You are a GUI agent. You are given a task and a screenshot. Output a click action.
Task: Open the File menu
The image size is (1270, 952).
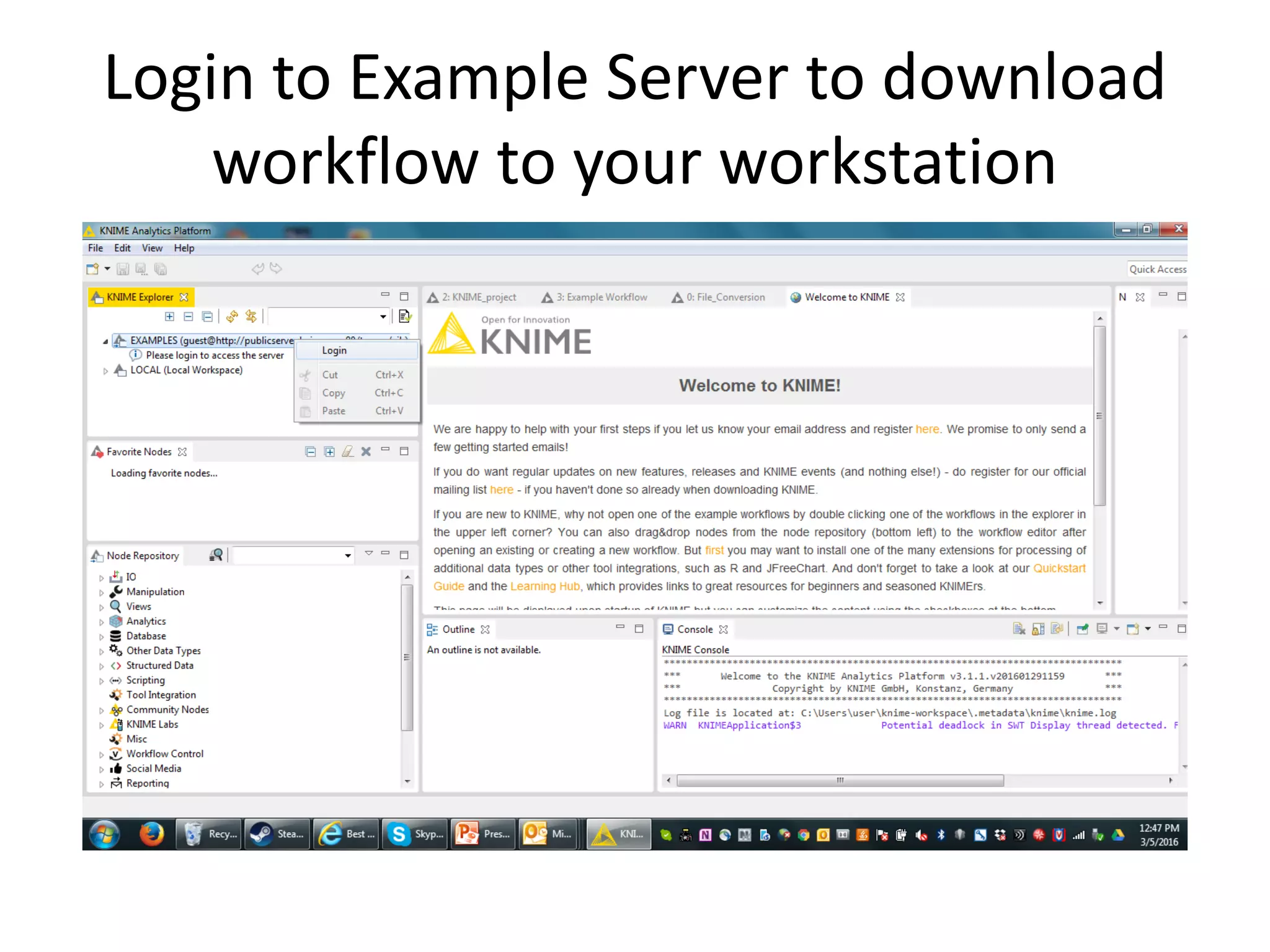[95, 248]
